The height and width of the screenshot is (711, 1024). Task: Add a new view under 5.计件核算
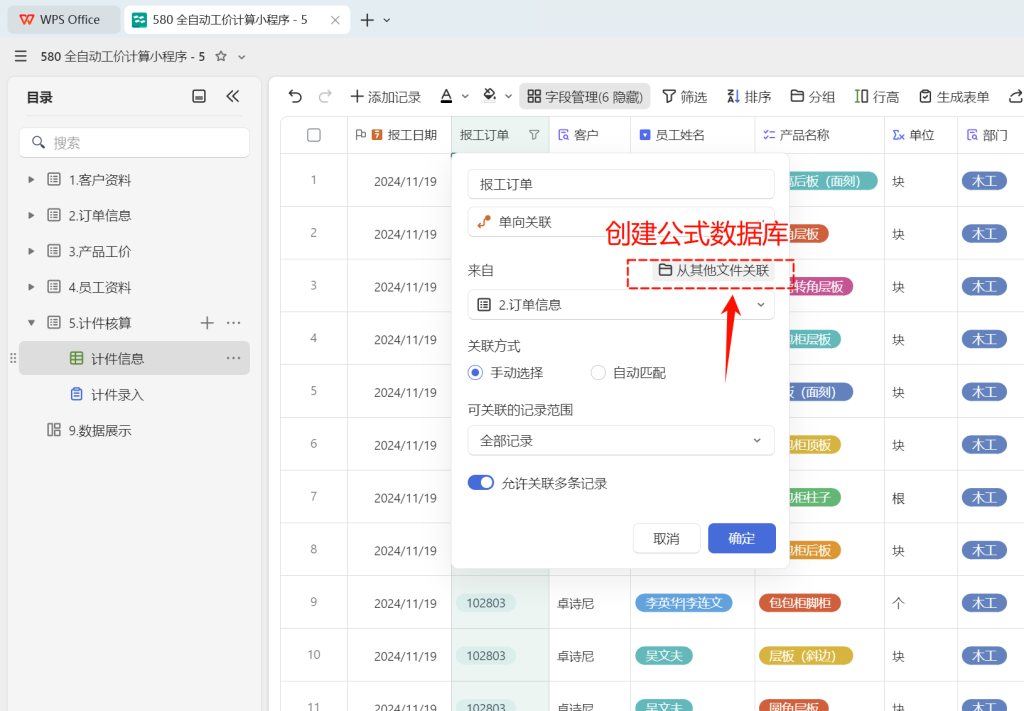click(x=207, y=323)
